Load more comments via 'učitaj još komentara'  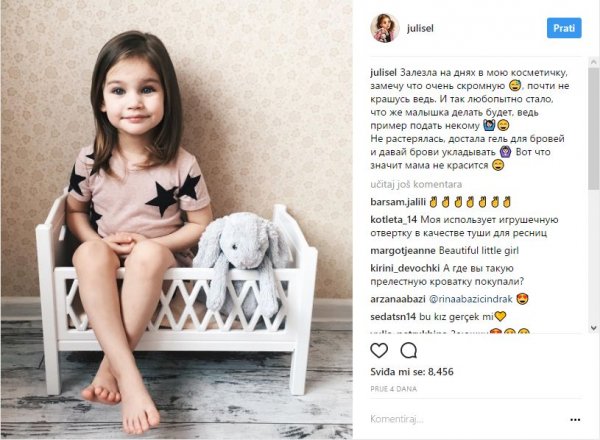pyautogui.click(x=416, y=184)
